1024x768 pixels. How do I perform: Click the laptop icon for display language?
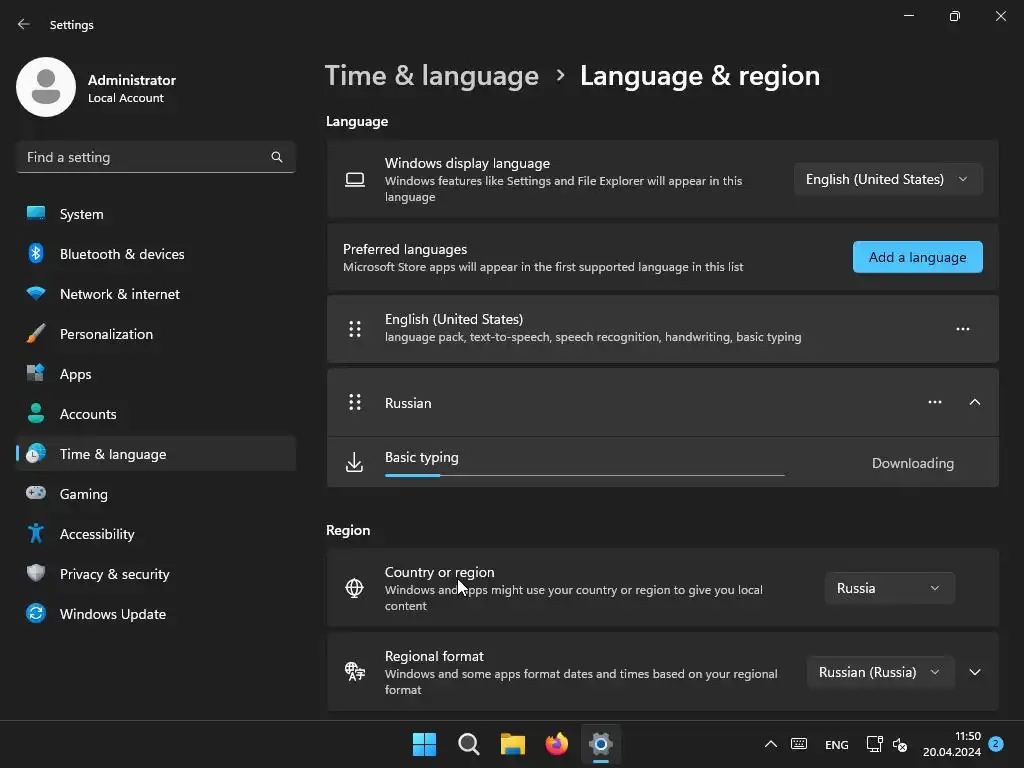(355, 180)
